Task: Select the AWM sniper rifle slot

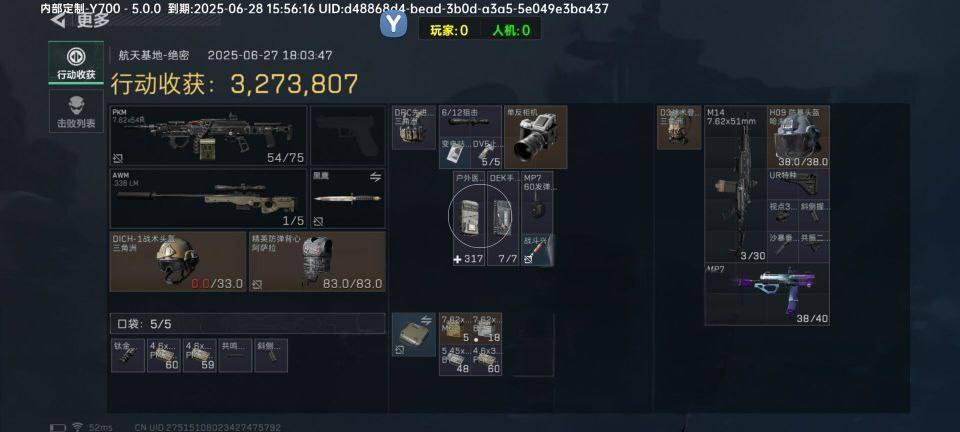Action: 208,199
